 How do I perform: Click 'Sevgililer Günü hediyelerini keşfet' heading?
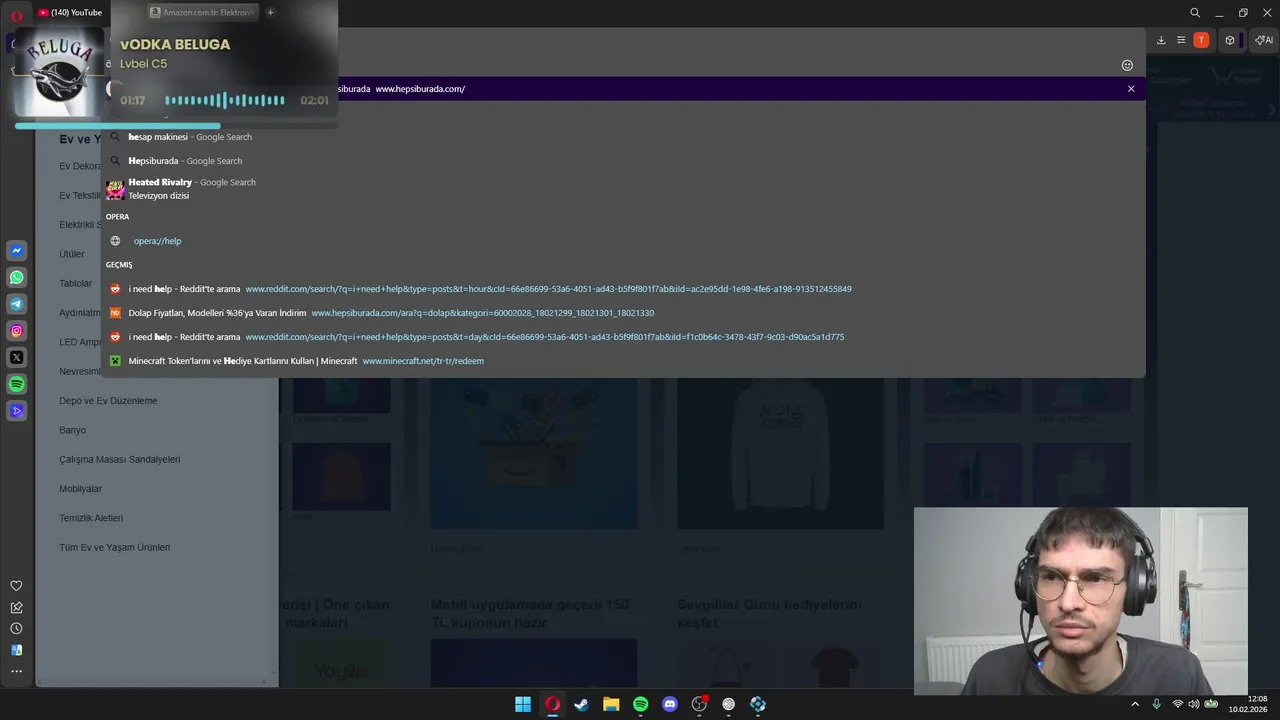click(769, 613)
